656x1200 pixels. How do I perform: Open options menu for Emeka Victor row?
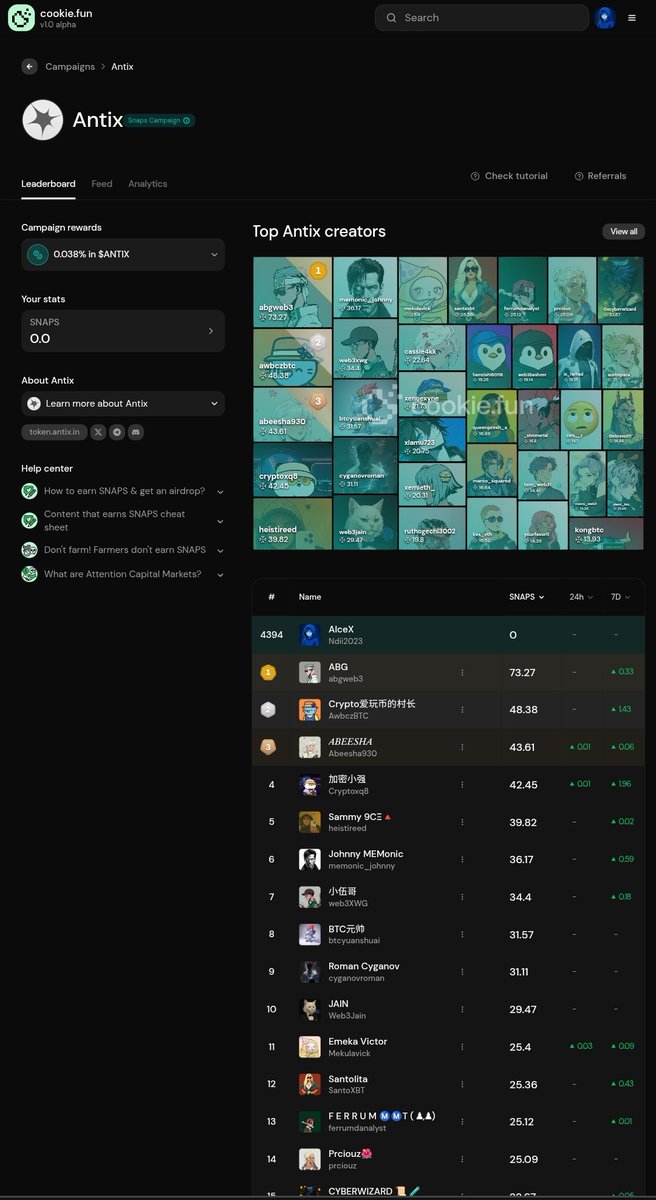pyautogui.click(x=462, y=1047)
